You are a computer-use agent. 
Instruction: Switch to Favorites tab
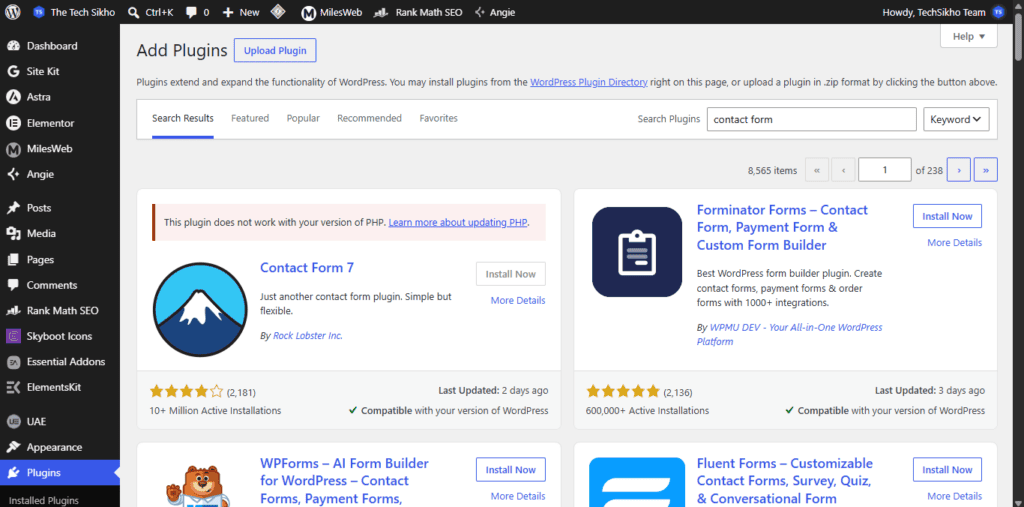click(x=439, y=118)
